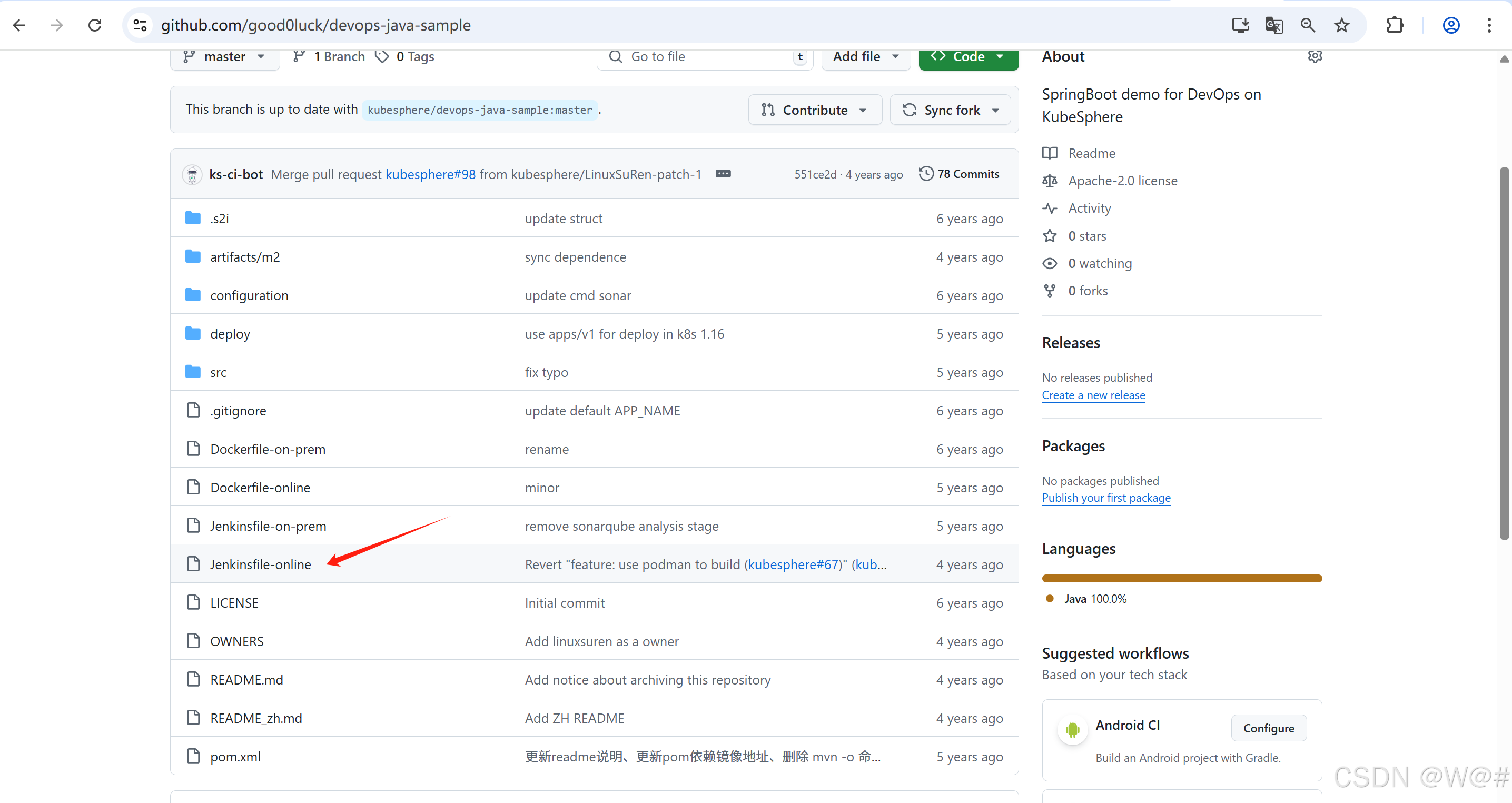This screenshot has width=1512, height=803.
Task: Click the browser forward arrow
Action: tap(56, 25)
